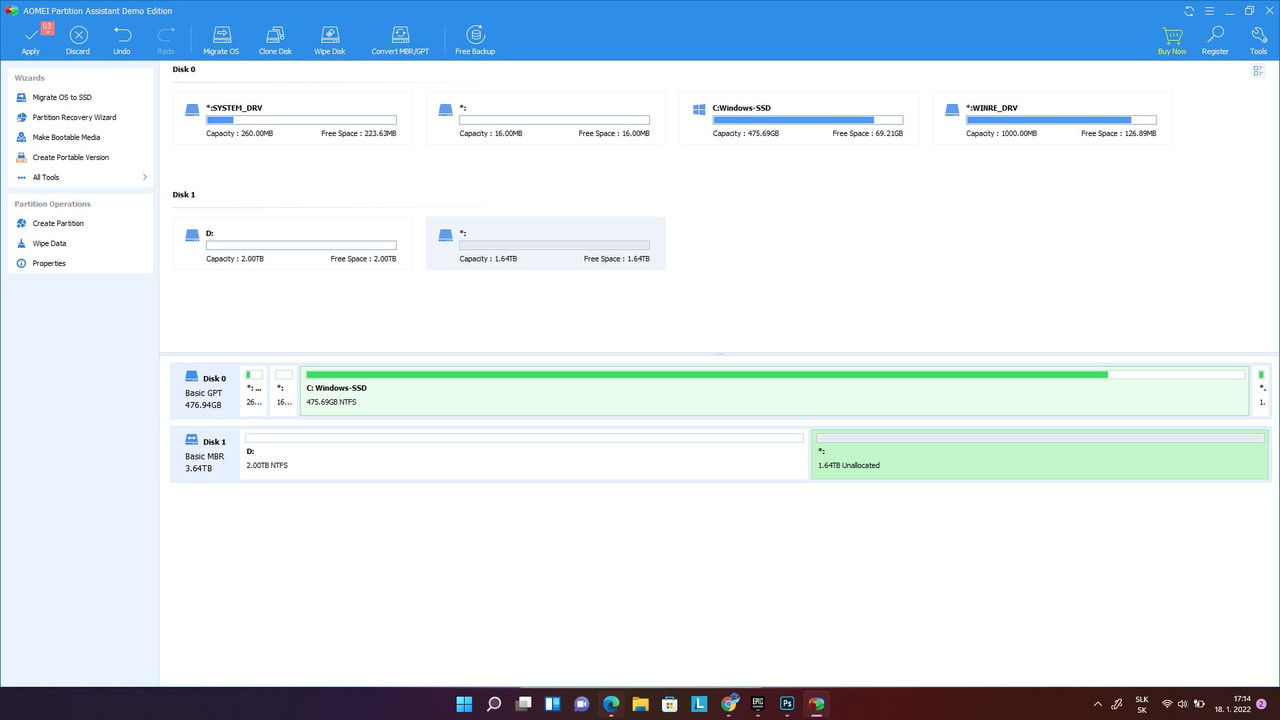This screenshot has width=1280, height=720.
Task: Select the D: 2.00TB NTFS block
Action: [x=524, y=454]
